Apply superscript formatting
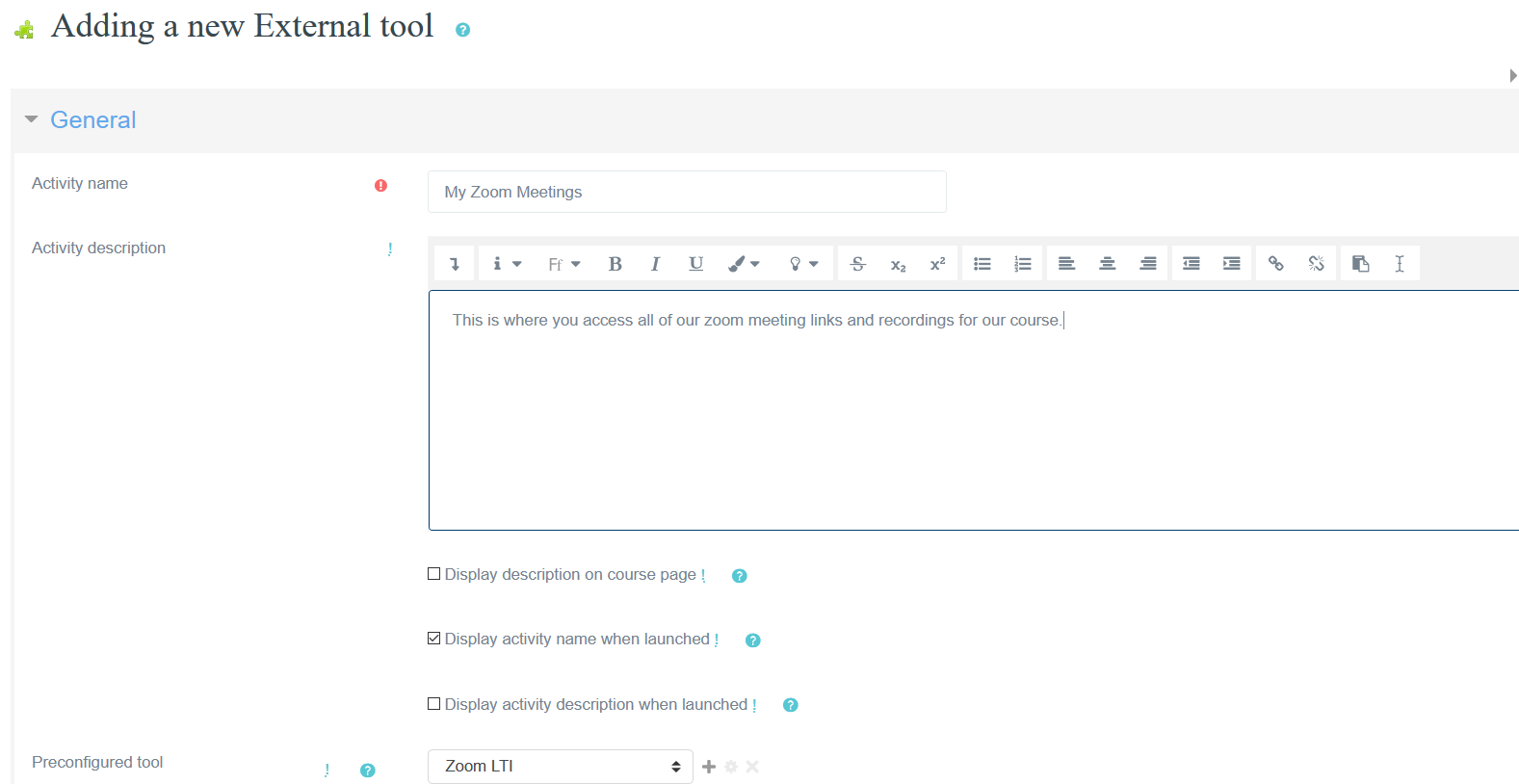Viewport: 1519px width, 784px height. tap(937, 264)
